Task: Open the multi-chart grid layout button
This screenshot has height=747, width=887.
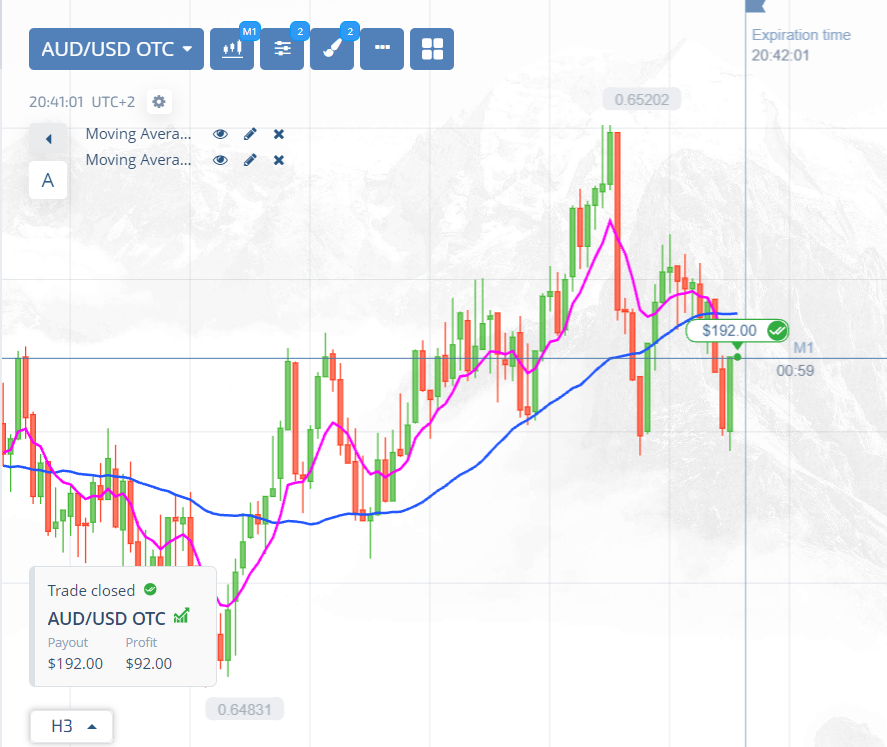Action: click(432, 49)
